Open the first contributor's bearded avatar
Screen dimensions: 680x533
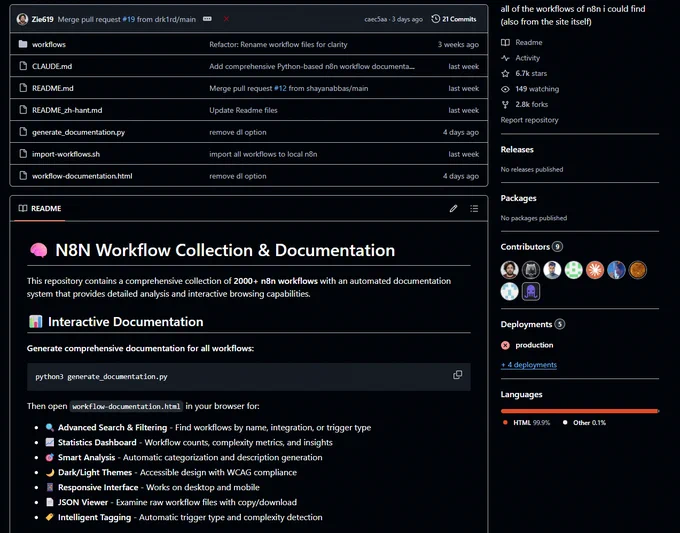click(x=509, y=270)
